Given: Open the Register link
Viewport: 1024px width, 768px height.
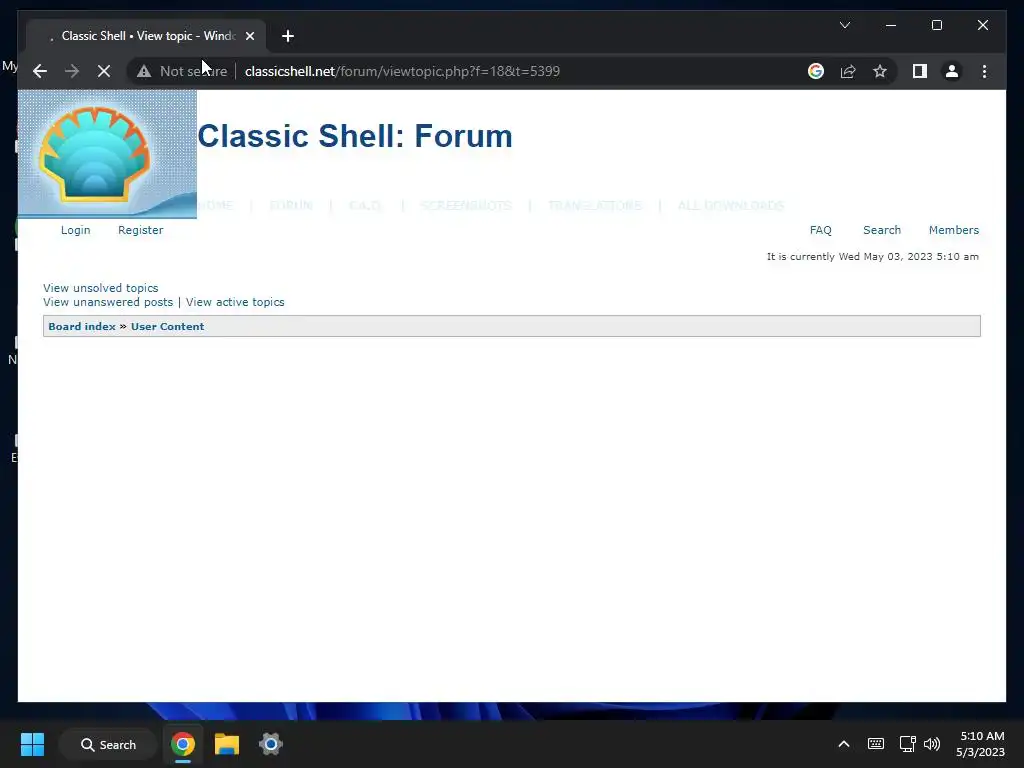Looking at the screenshot, I should point(140,230).
